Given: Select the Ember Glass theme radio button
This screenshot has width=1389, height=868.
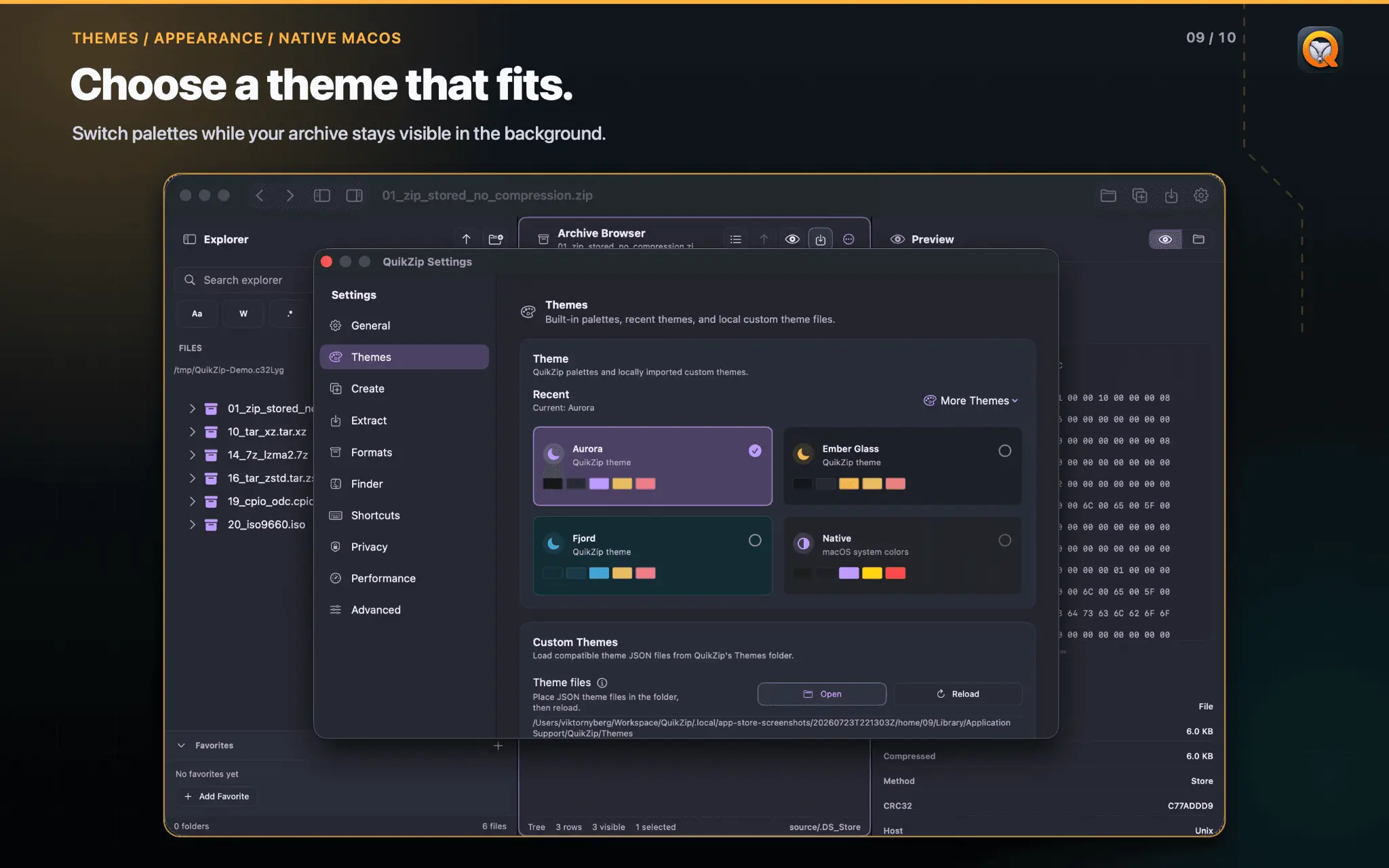Looking at the screenshot, I should (x=1004, y=451).
